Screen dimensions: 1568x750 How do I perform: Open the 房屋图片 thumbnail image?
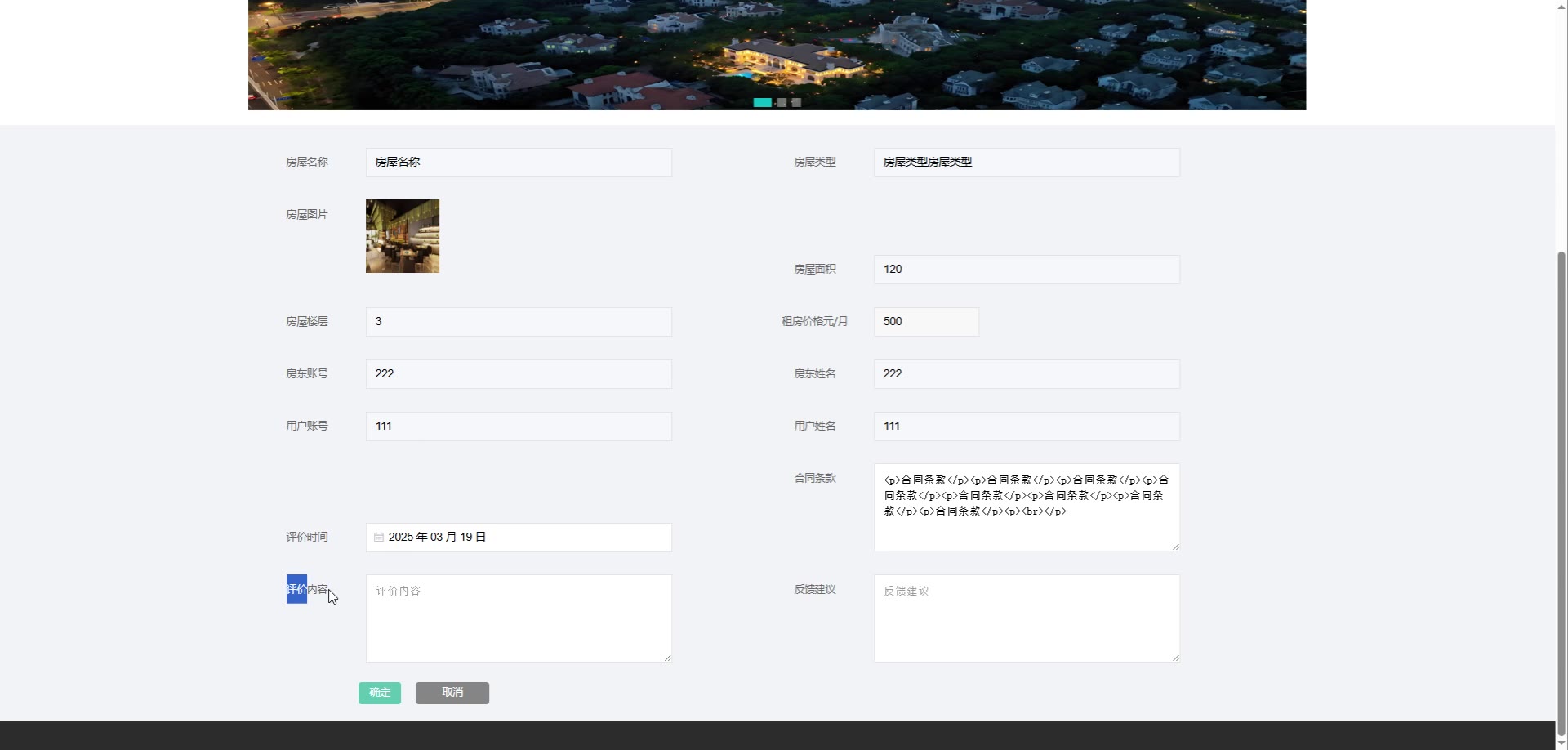tap(403, 236)
